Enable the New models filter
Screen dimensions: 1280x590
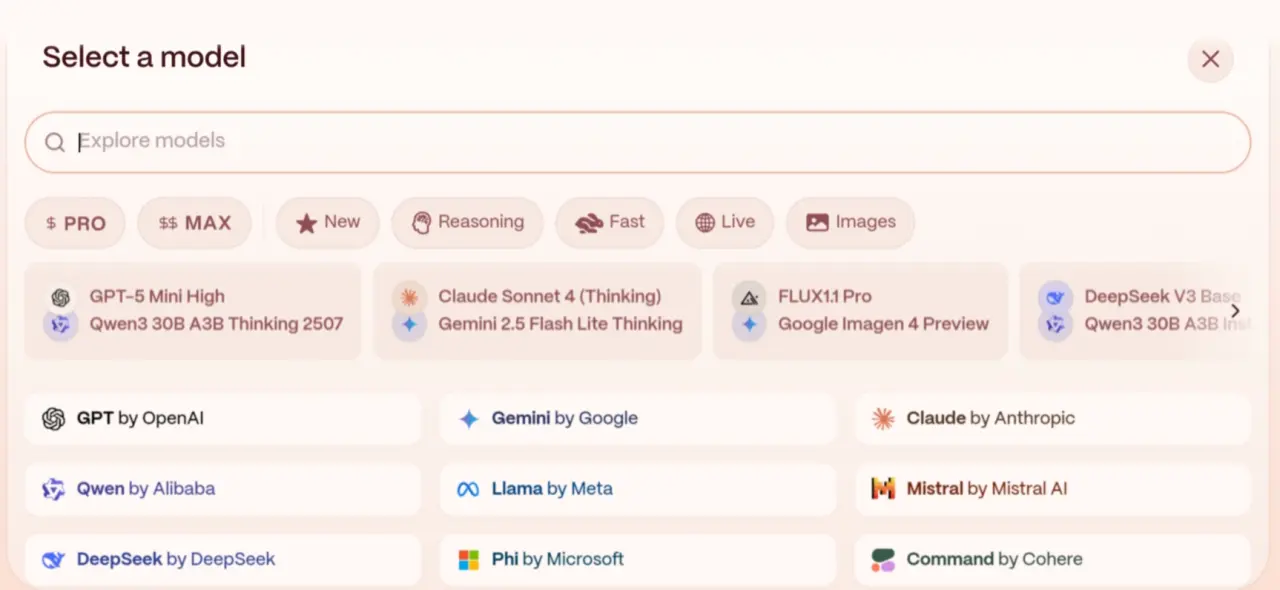[x=327, y=222]
